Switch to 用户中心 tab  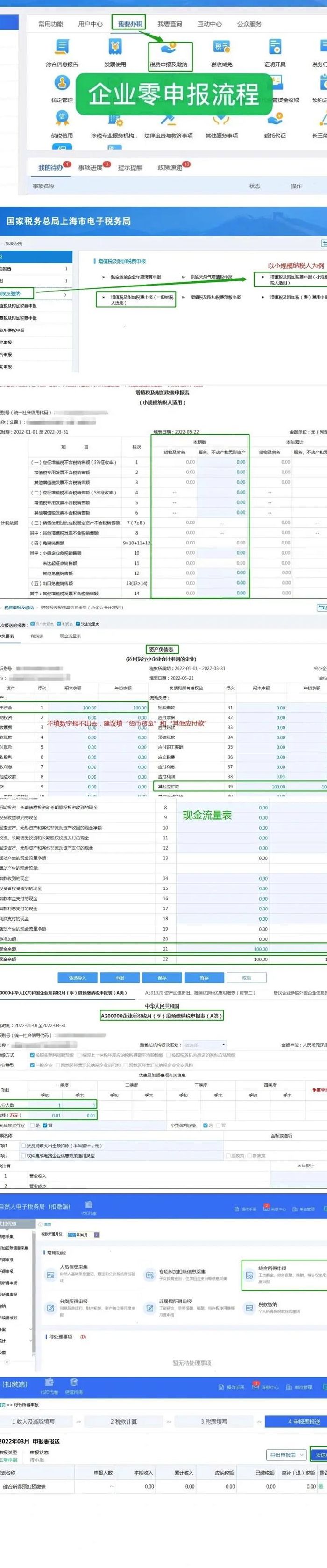click(90, 24)
